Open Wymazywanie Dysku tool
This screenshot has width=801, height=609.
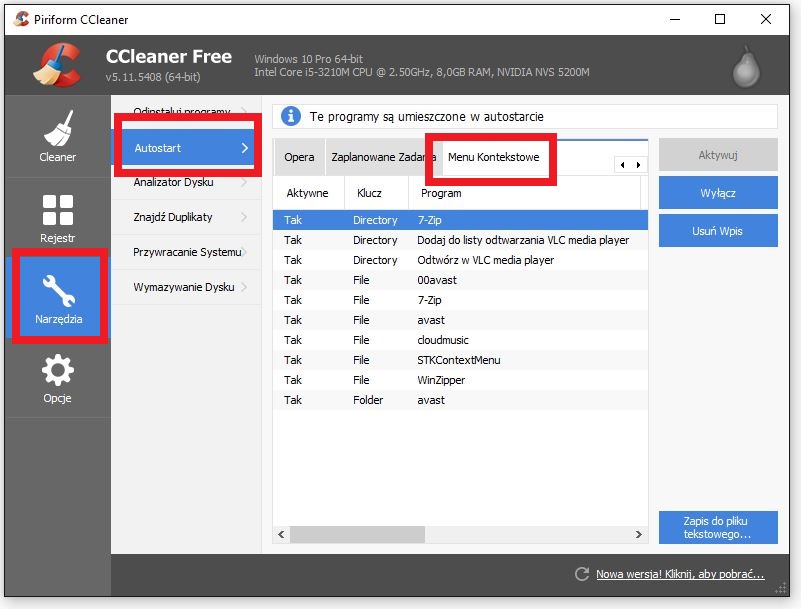click(x=186, y=287)
